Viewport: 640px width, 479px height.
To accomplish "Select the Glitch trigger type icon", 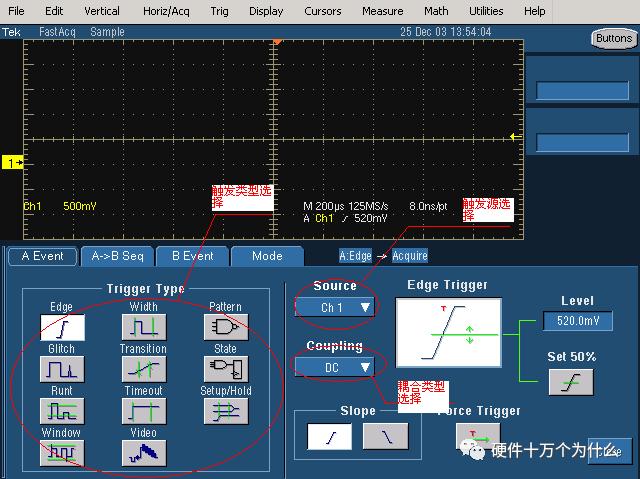I will [62, 369].
